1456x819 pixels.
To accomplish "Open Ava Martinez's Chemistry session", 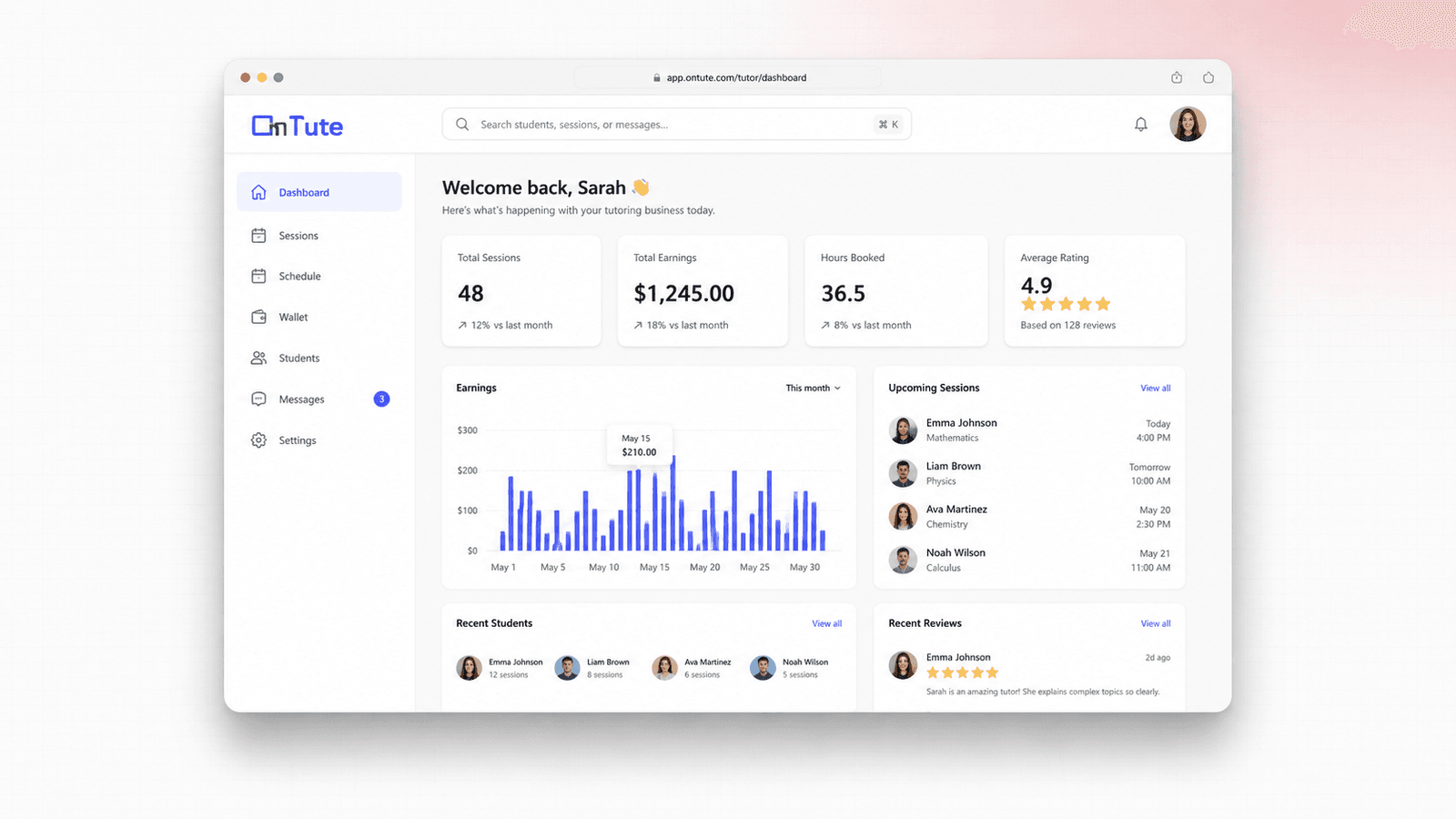I will point(1029,517).
